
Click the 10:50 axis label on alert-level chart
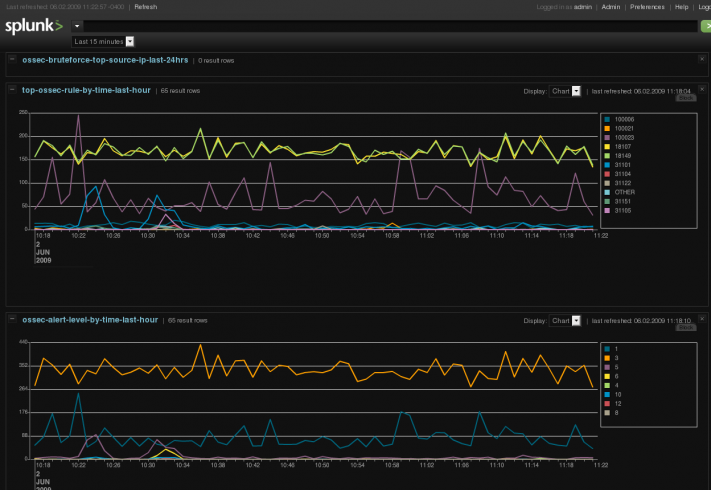[322, 465]
